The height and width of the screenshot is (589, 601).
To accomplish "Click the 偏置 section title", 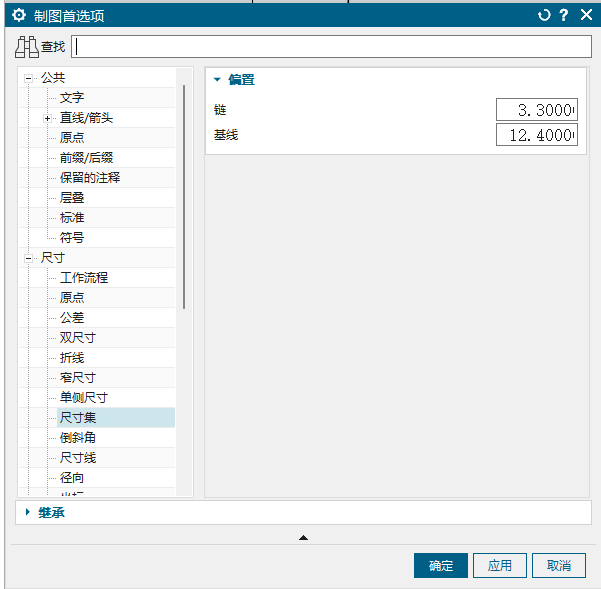I will (241, 80).
